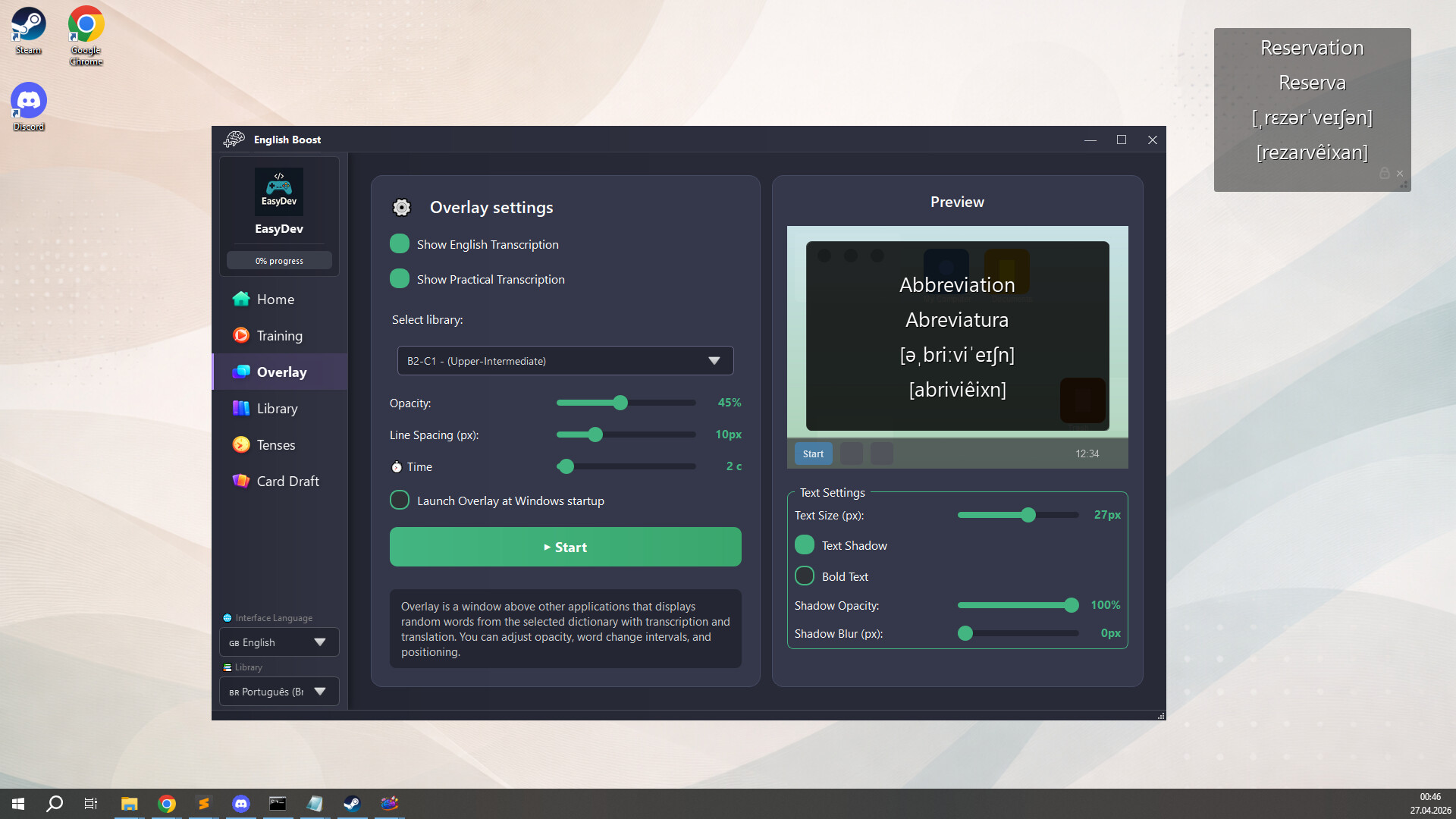Enable Launch Overlay at Windows startup

[x=400, y=500]
